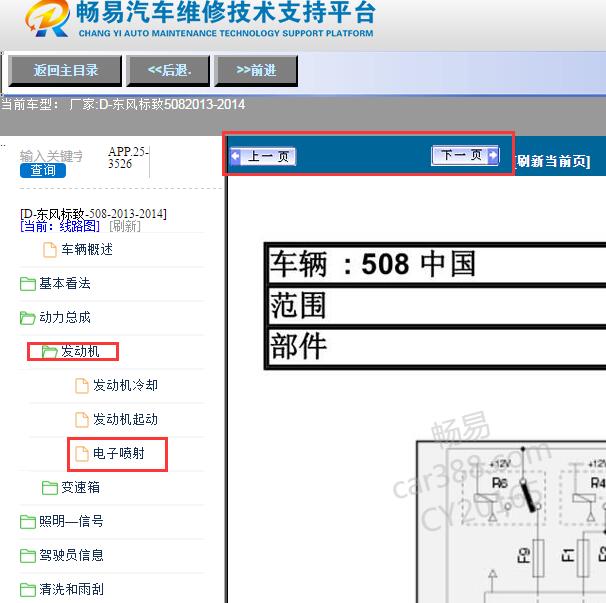Click the 刷新当前页 link
606x603 pixels.
(553, 161)
